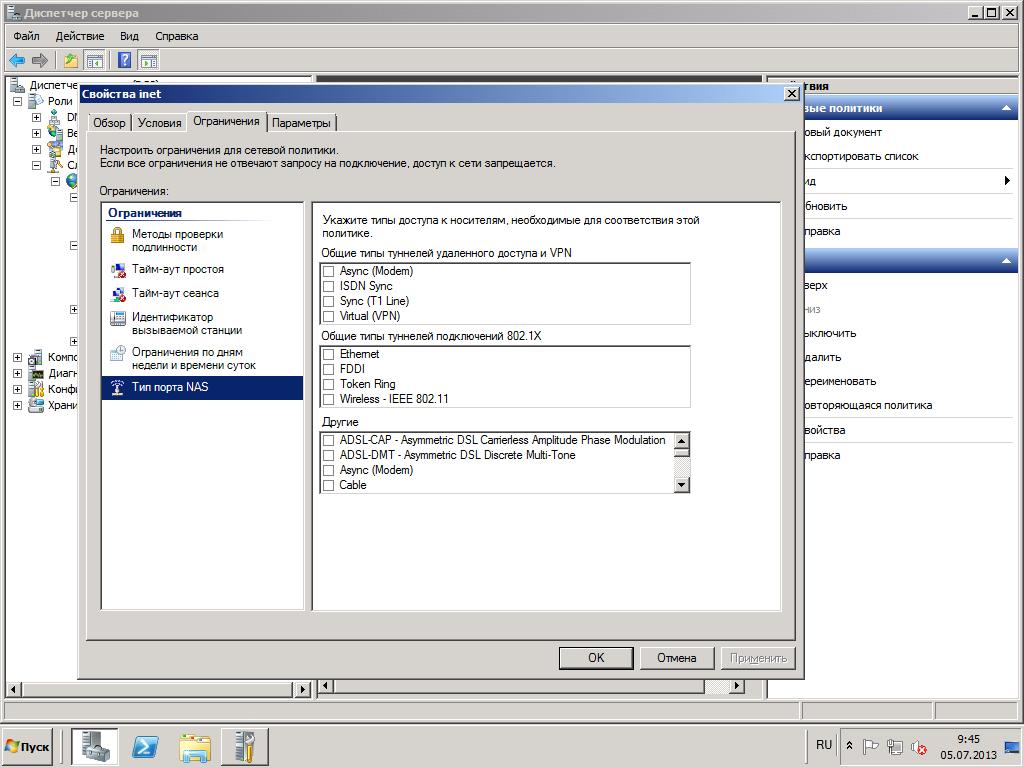The height and width of the screenshot is (768, 1024).
Task: Click the Back arrow in the toolbar
Action: (x=17, y=61)
